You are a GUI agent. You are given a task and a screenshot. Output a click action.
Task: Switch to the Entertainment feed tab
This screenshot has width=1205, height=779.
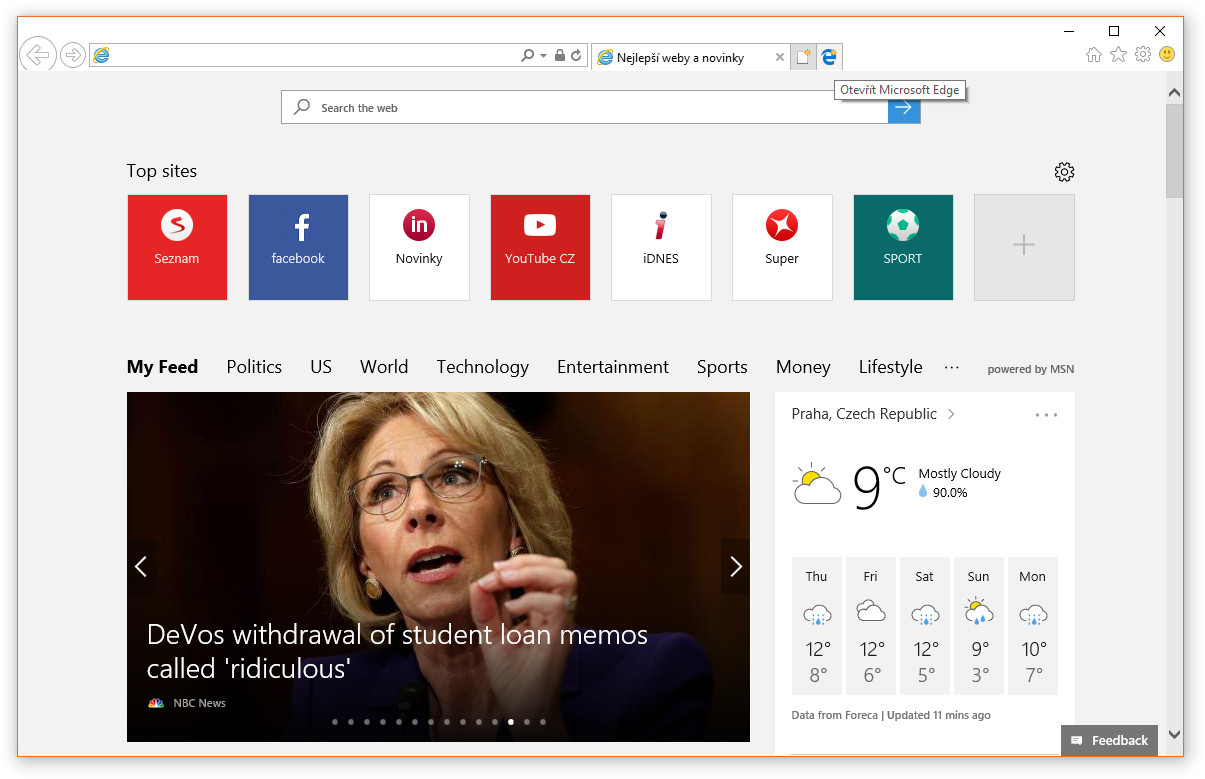(613, 367)
